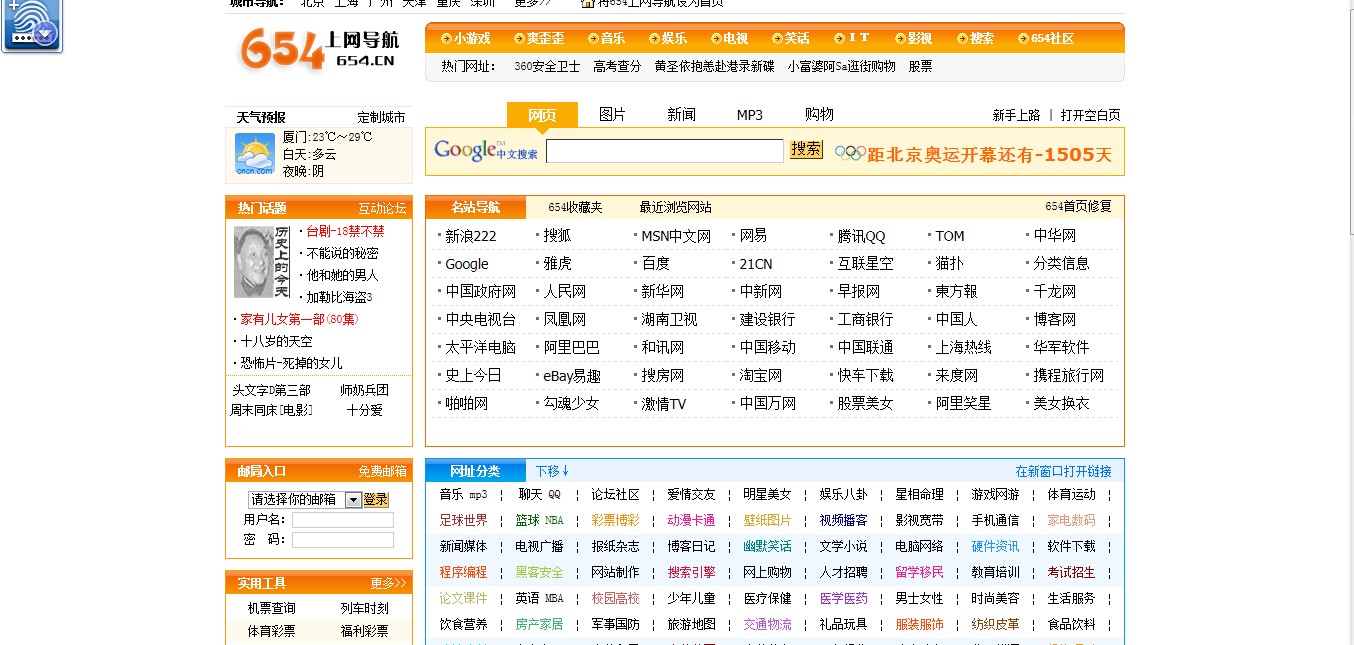The height and width of the screenshot is (645, 1354).
Task: Select the 网页 search tab
Action: click(542, 115)
